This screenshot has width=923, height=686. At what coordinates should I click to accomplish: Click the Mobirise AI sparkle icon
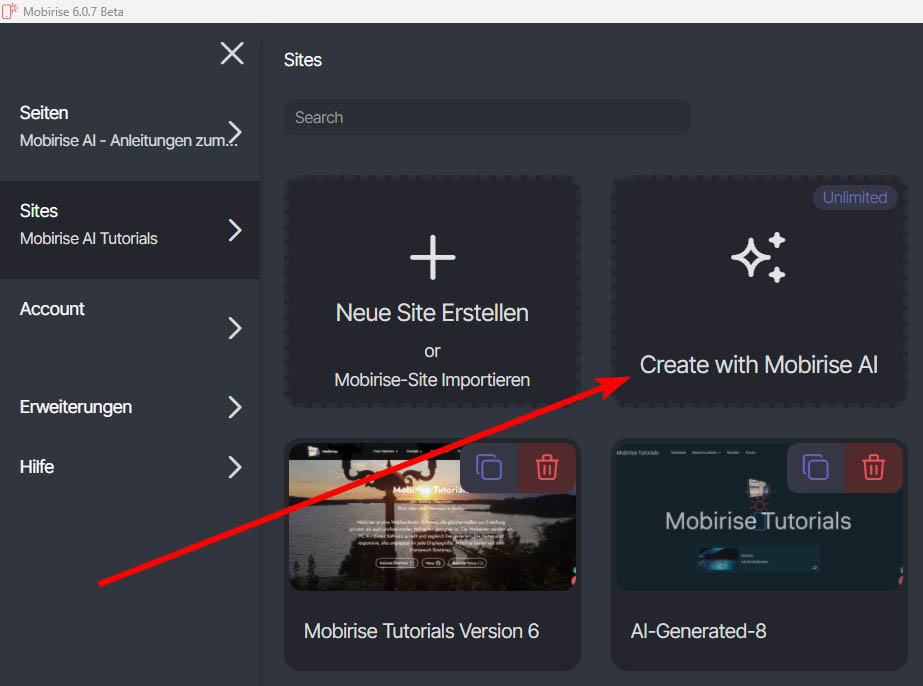point(758,257)
